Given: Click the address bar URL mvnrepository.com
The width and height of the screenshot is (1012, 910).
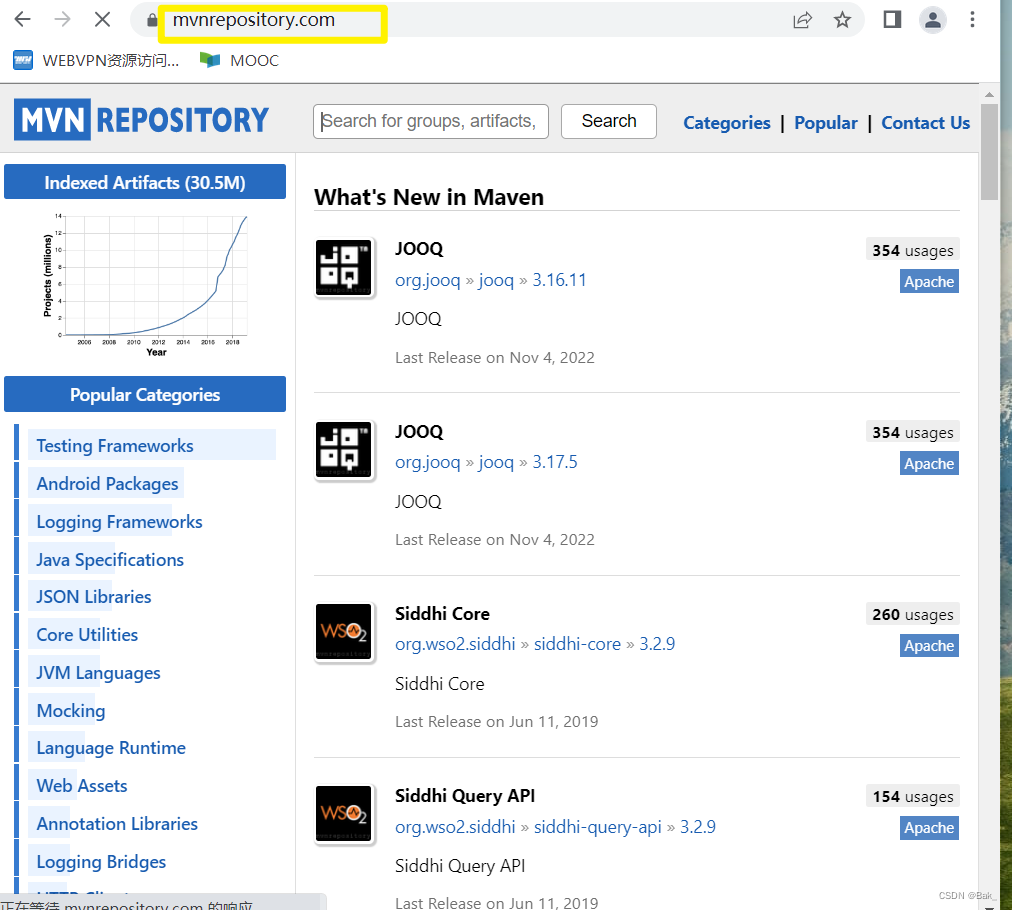Looking at the screenshot, I should [x=254, y=20].
